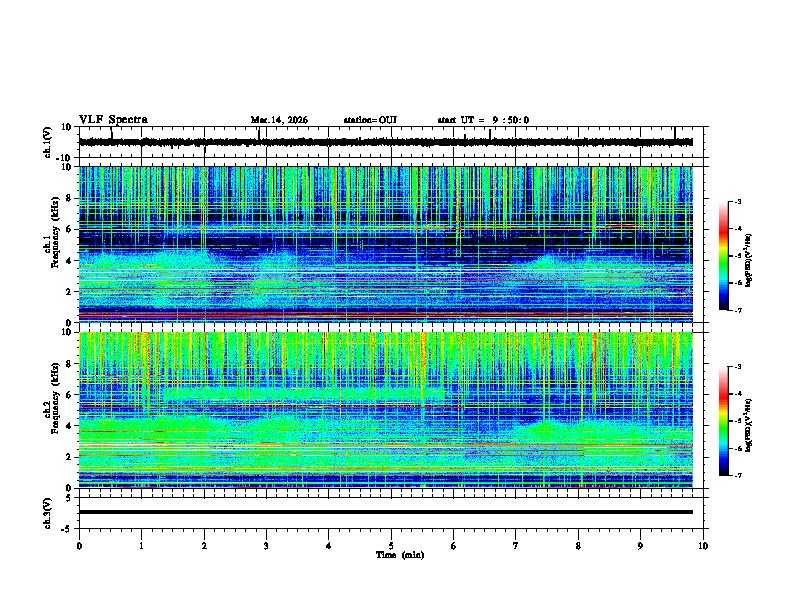Click the ch.2 color bar "log(PSD)" label
The image size is (792, 612).
click(748, 425)
